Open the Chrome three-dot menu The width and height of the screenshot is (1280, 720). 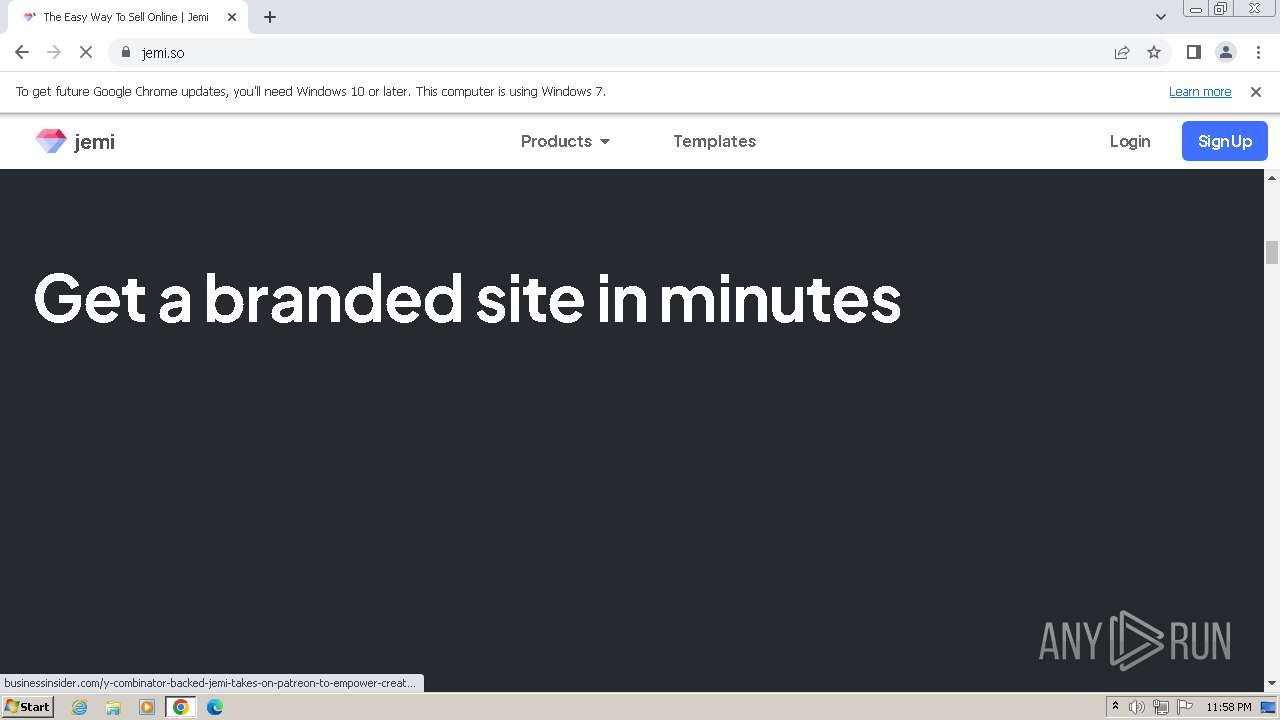1258,52
